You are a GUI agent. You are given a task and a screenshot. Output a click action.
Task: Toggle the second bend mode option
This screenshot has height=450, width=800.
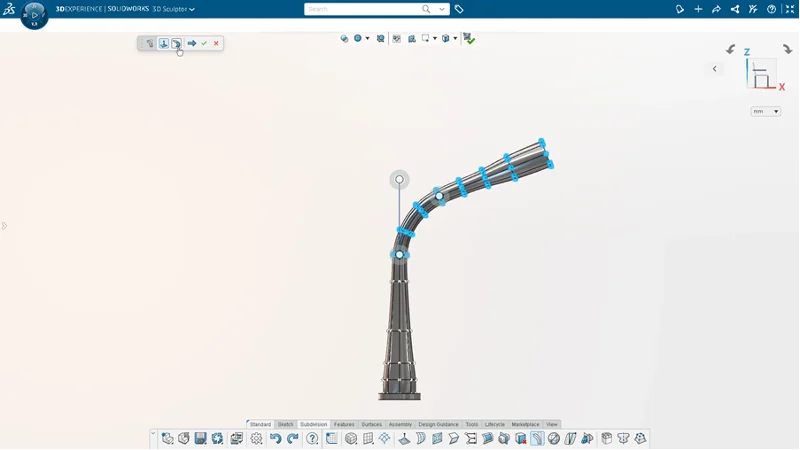pos(176,43)
